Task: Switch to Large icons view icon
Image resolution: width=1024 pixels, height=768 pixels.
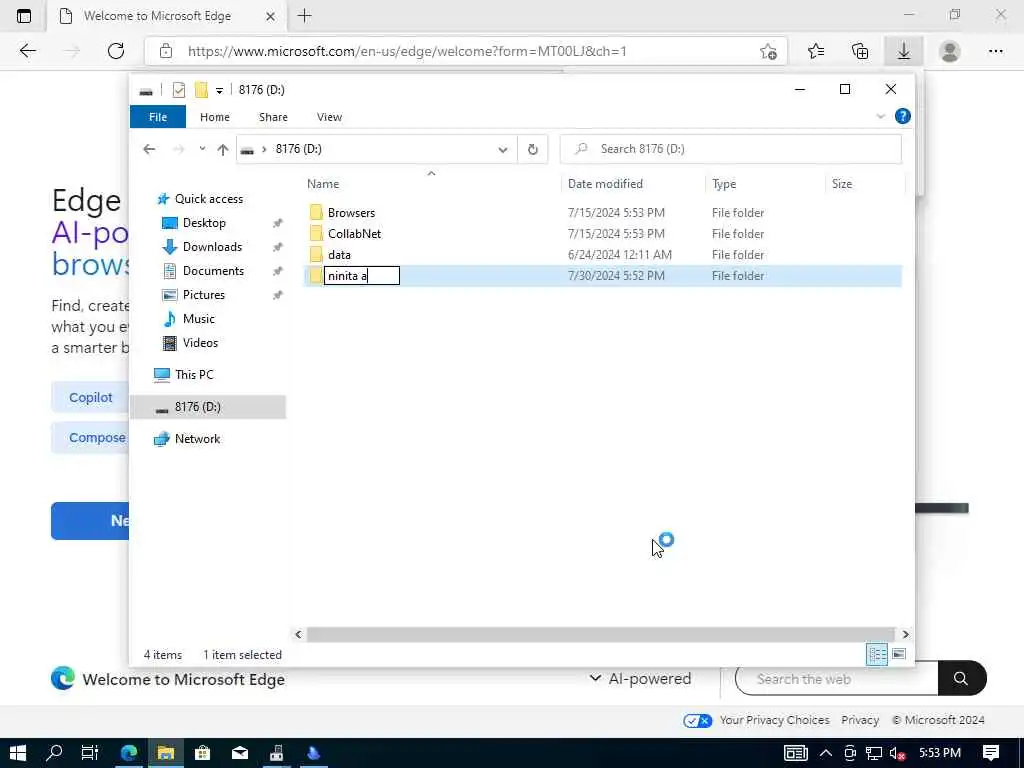Action: click(x=899, y=654)
